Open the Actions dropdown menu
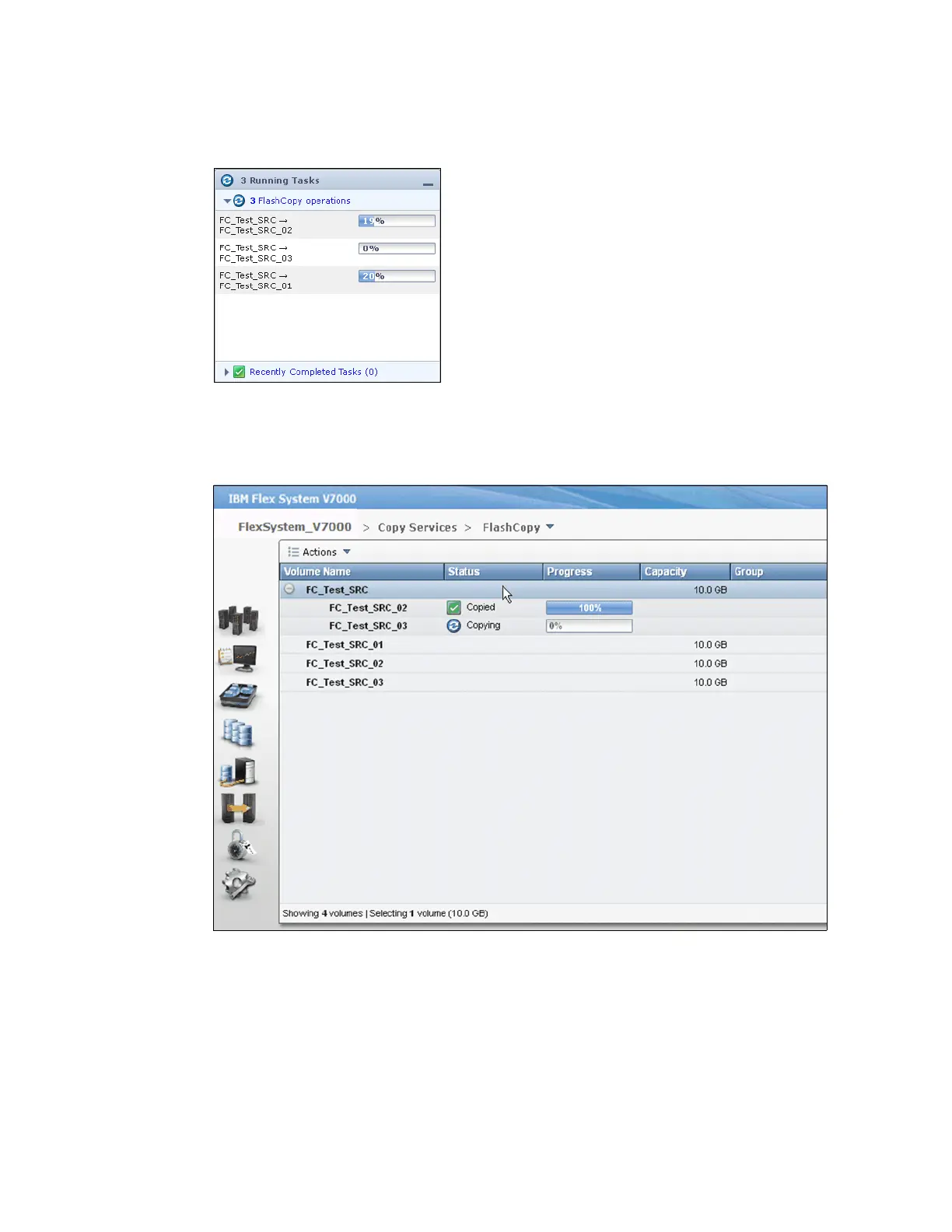The width and height of the screenshot is (952, 1232). click(x=319, y=551)
